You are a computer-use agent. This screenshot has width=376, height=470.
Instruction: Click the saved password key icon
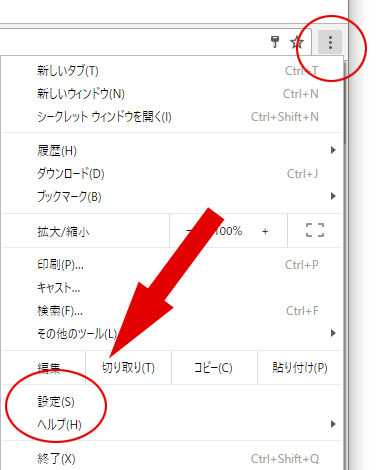tap(275, 42)
